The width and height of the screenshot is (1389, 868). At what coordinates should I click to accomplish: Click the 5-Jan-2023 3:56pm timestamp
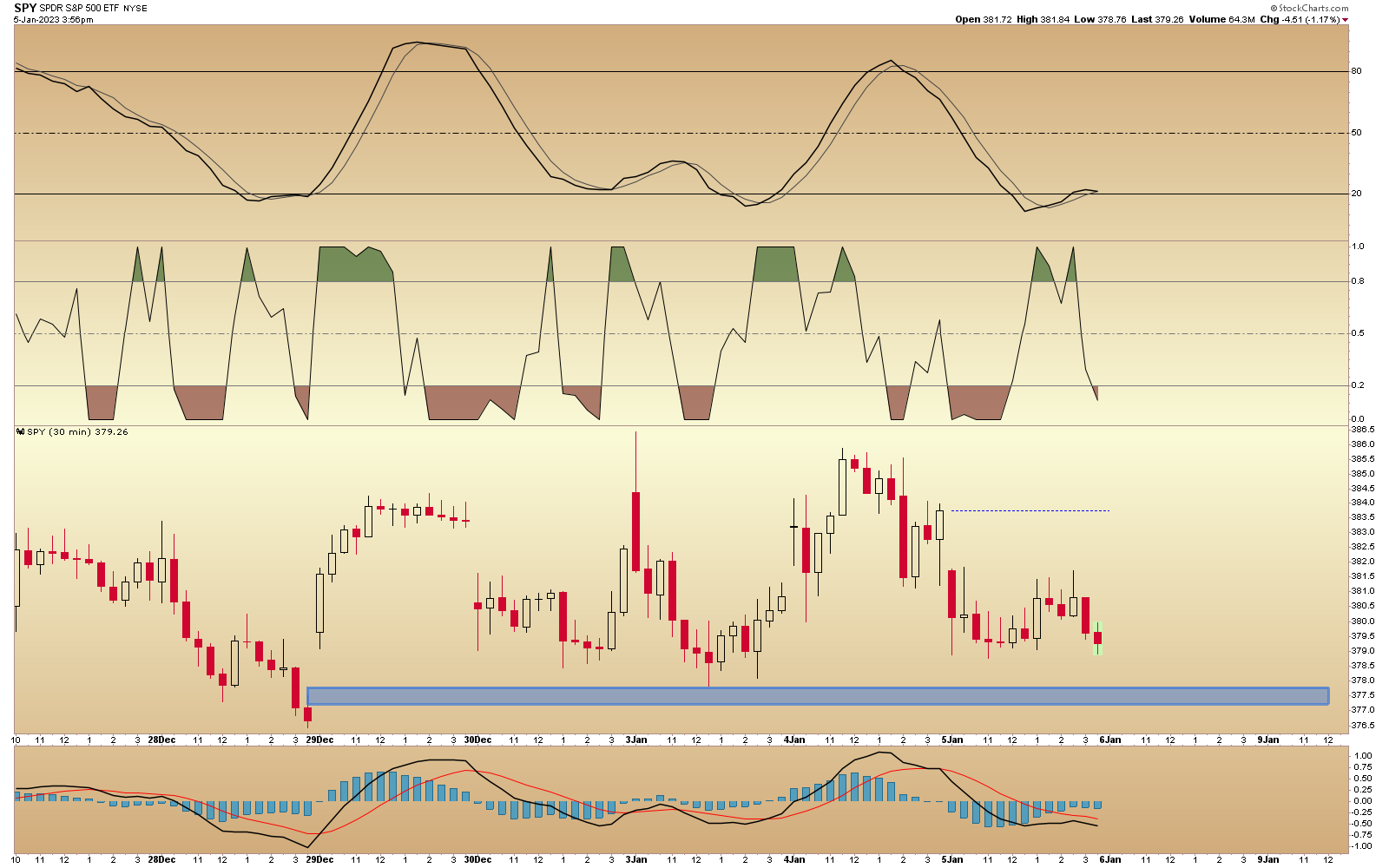tap(53, 19)
